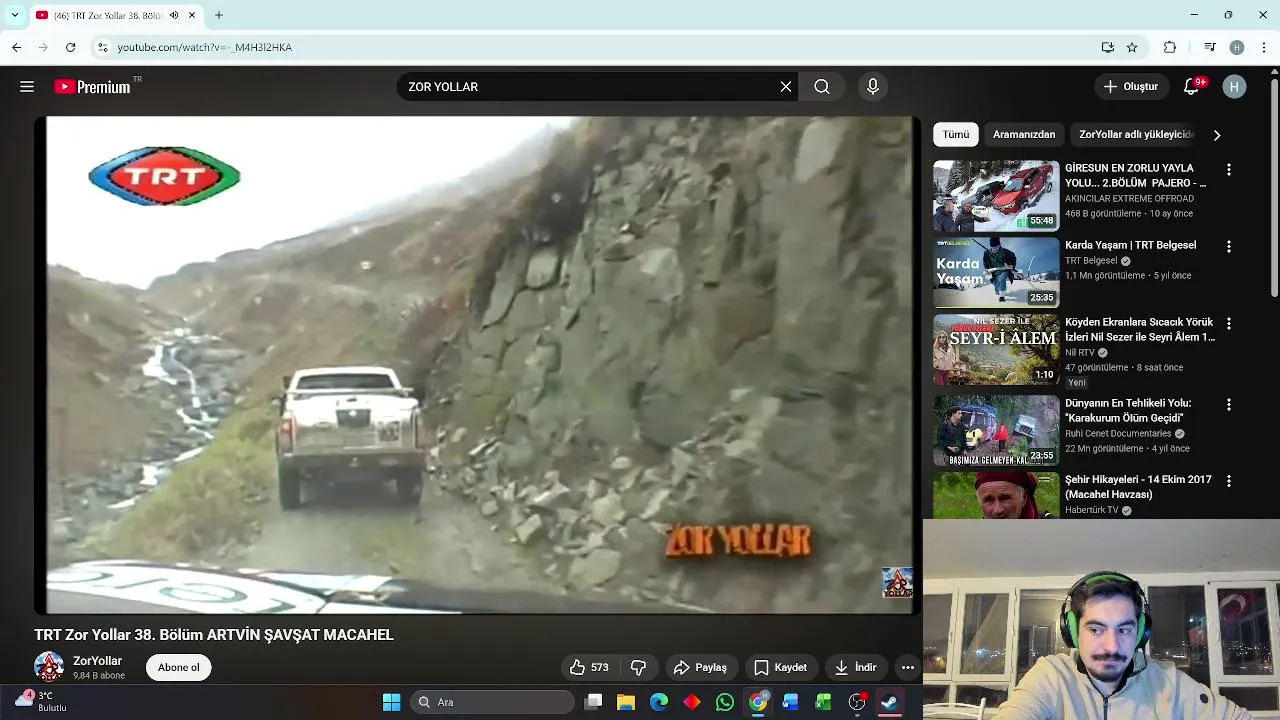
Task: Open Microsoft Edge from the taskbar
Action: click(x=659, y=702)
